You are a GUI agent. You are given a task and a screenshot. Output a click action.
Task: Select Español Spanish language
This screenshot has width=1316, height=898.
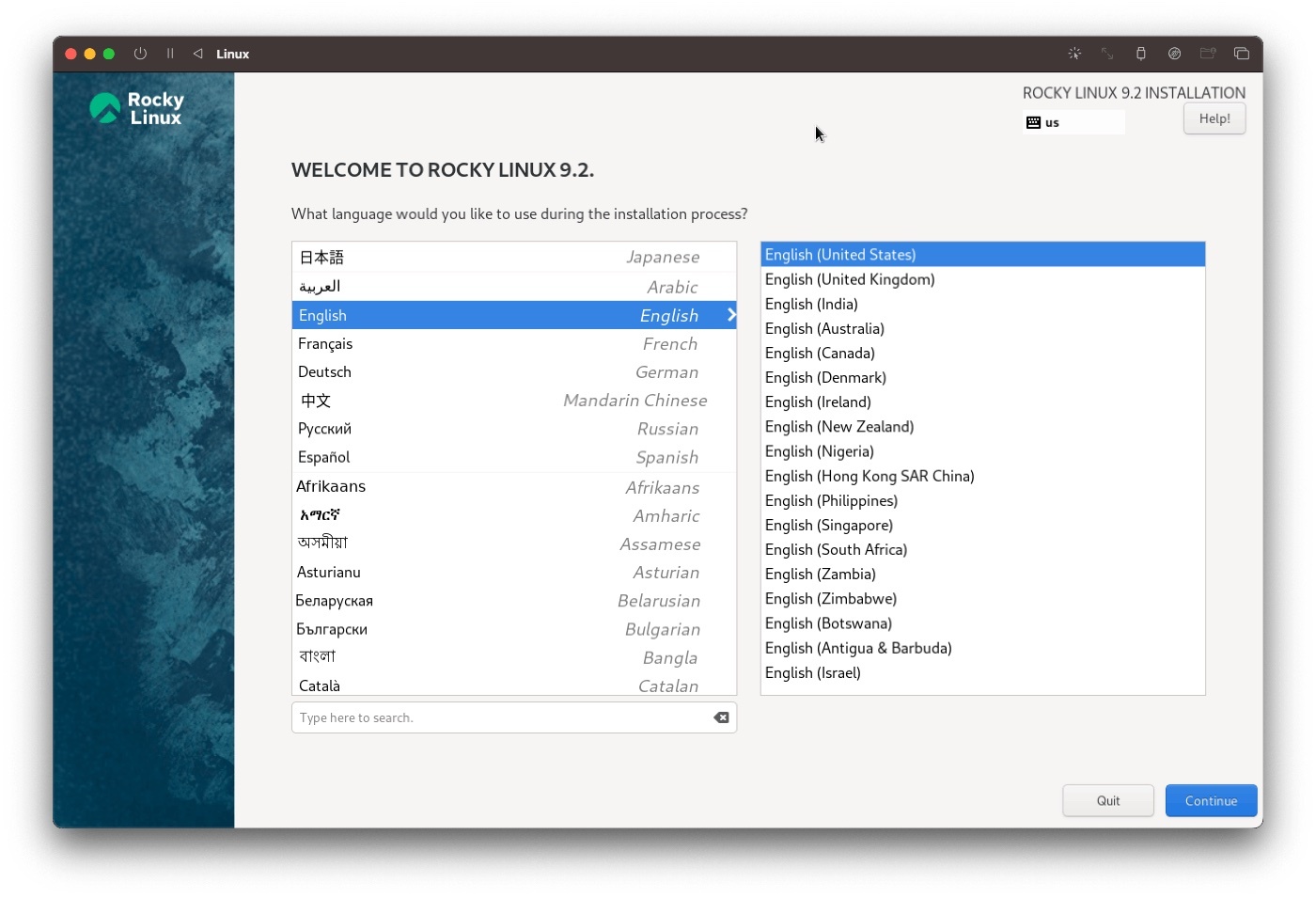514,457
